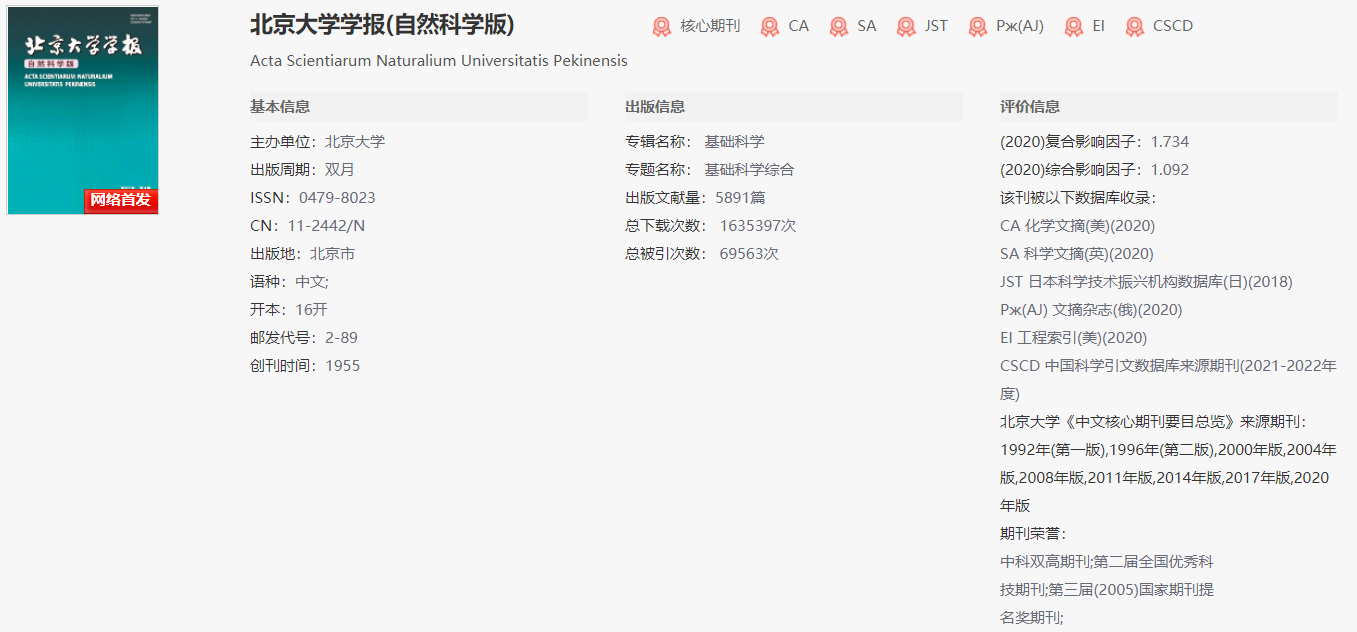Click JST 日本科学技术振兴机构数据库 entry

tap(1146, 282)
